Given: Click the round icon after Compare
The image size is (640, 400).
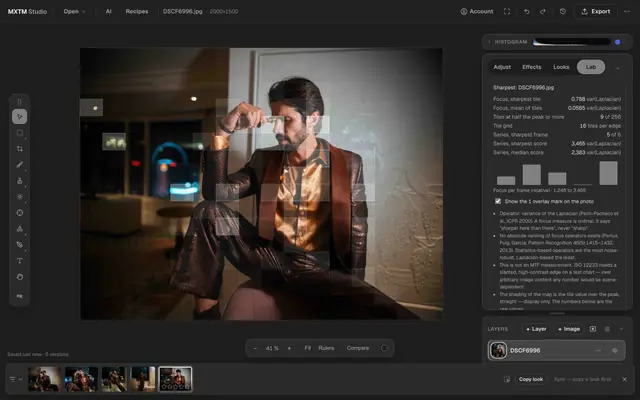Looking at the screenshot, I should point(383,348).
